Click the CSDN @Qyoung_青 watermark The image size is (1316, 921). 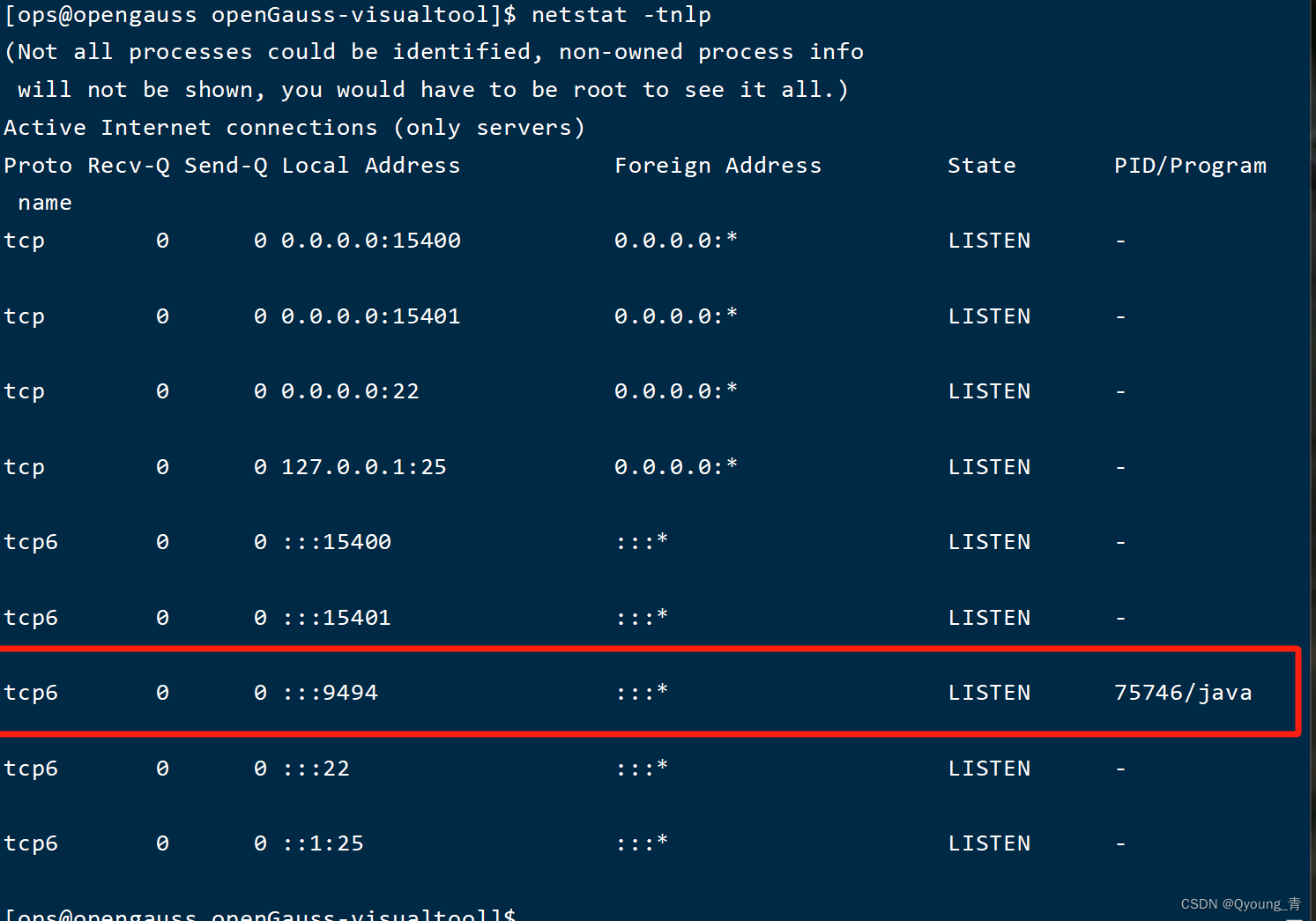[1239, 903]
